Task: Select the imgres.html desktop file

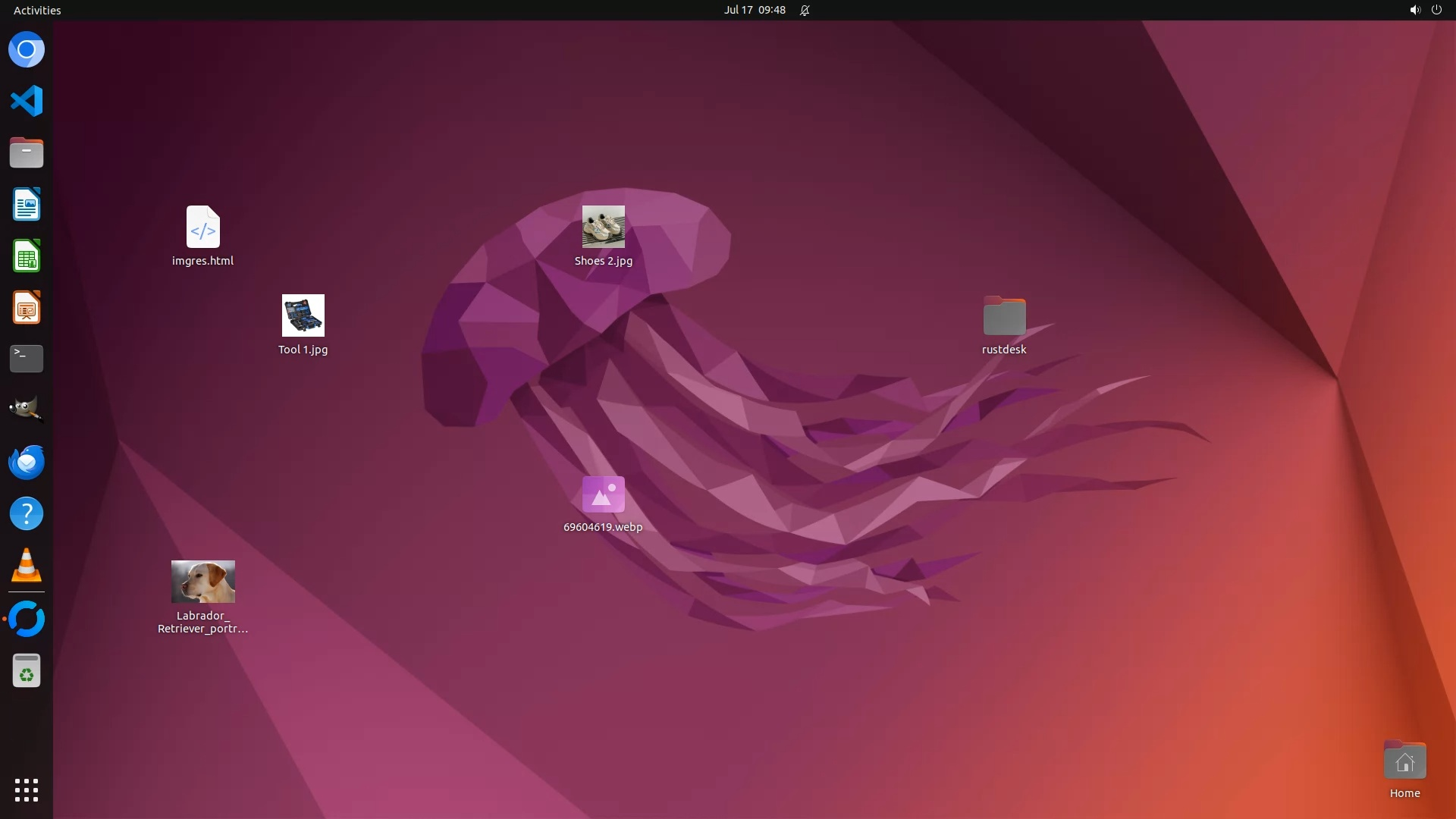Action: click(x=202, y=227)
